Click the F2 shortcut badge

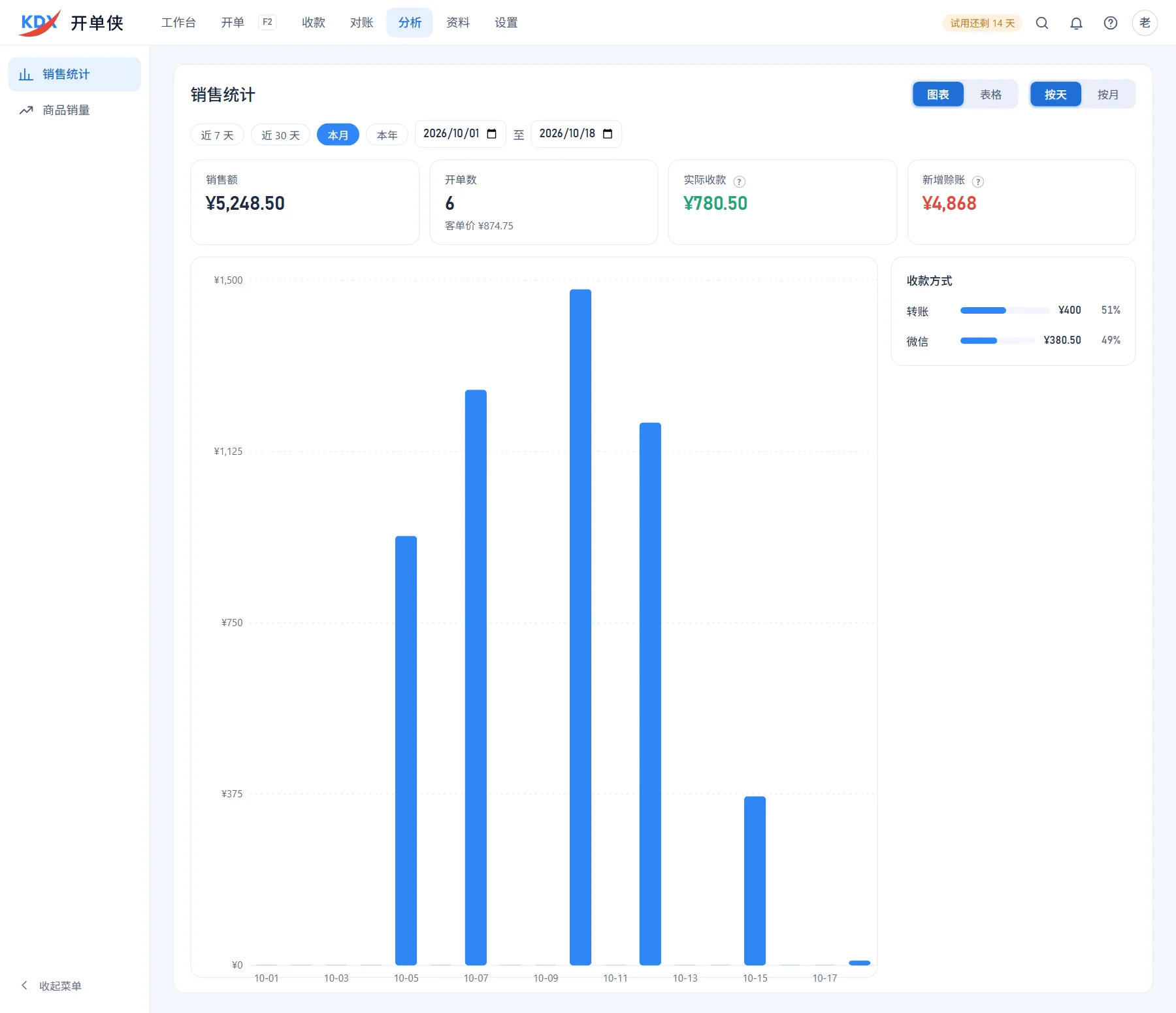point(267,22)
